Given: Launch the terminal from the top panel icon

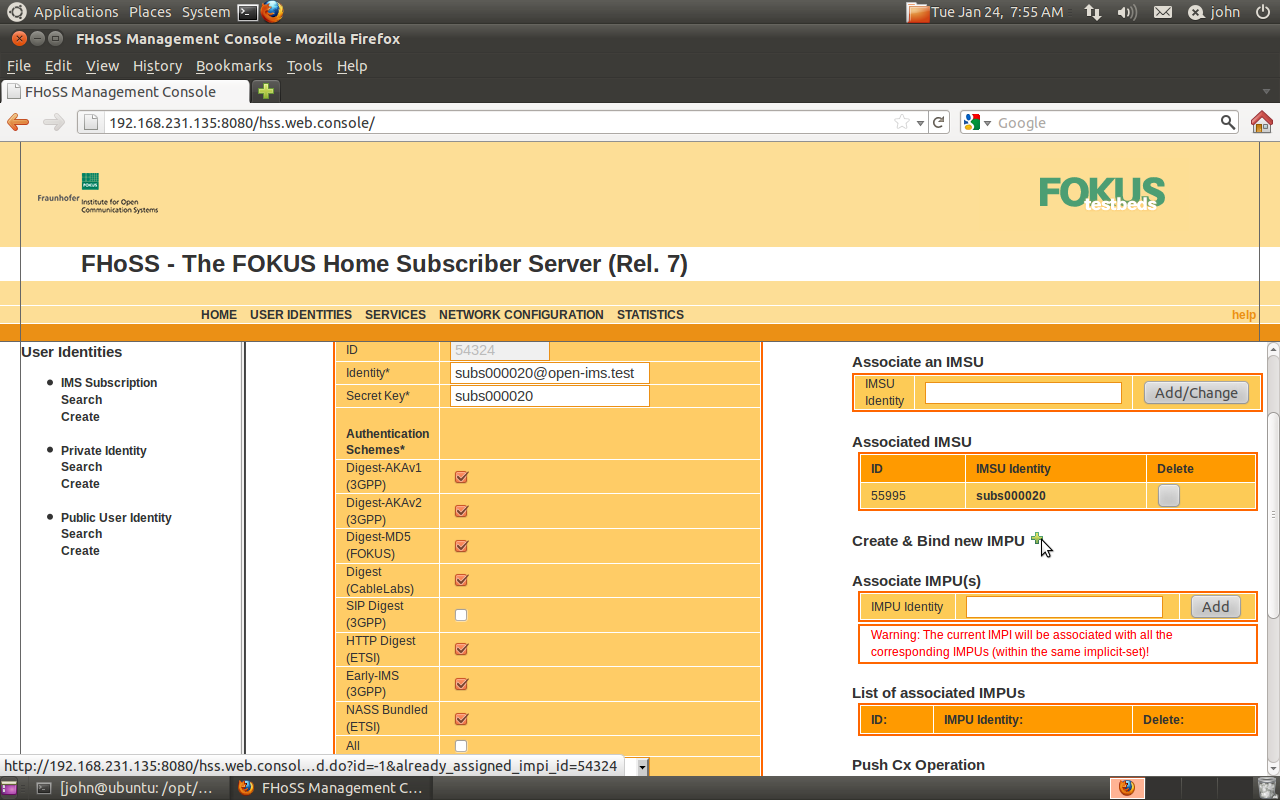Looking at the screenshot, I should [247, 12].
